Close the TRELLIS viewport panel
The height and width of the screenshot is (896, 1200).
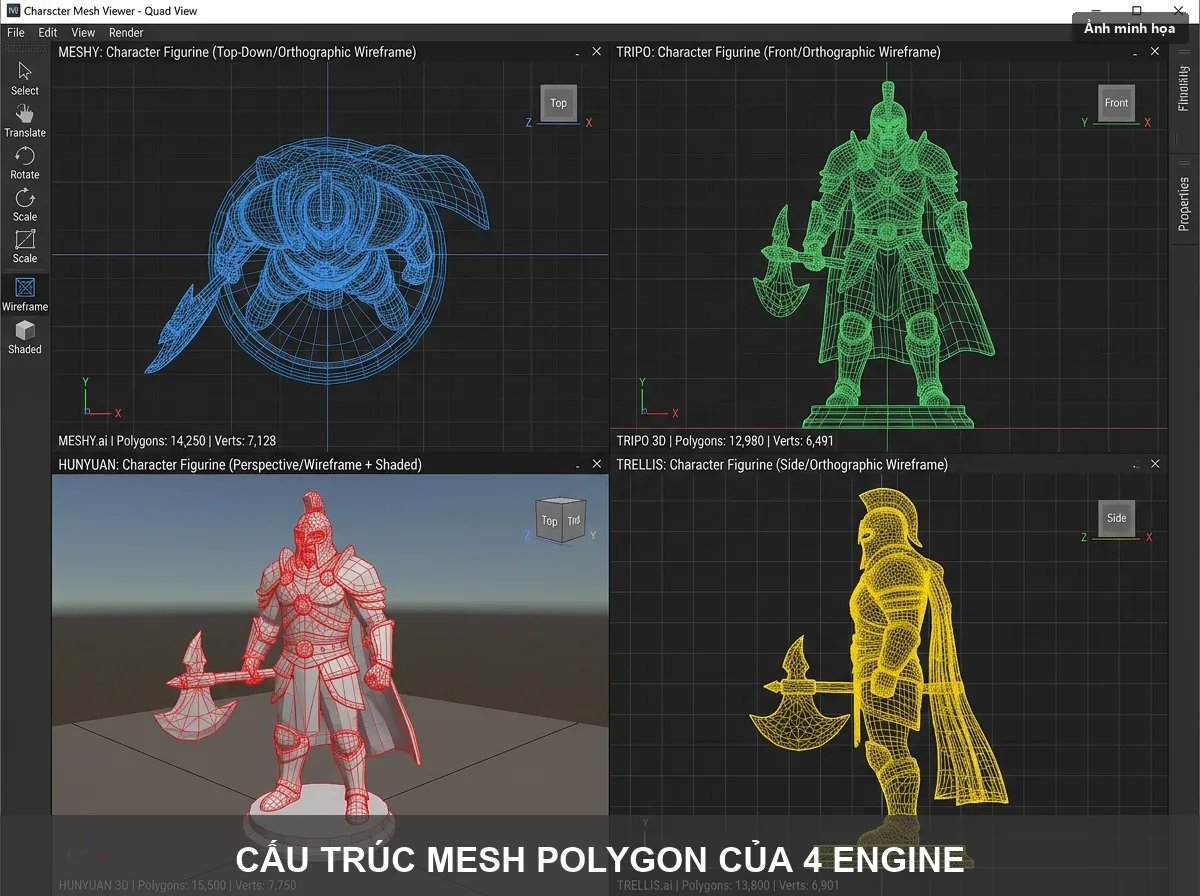(x=1155, y=464)
